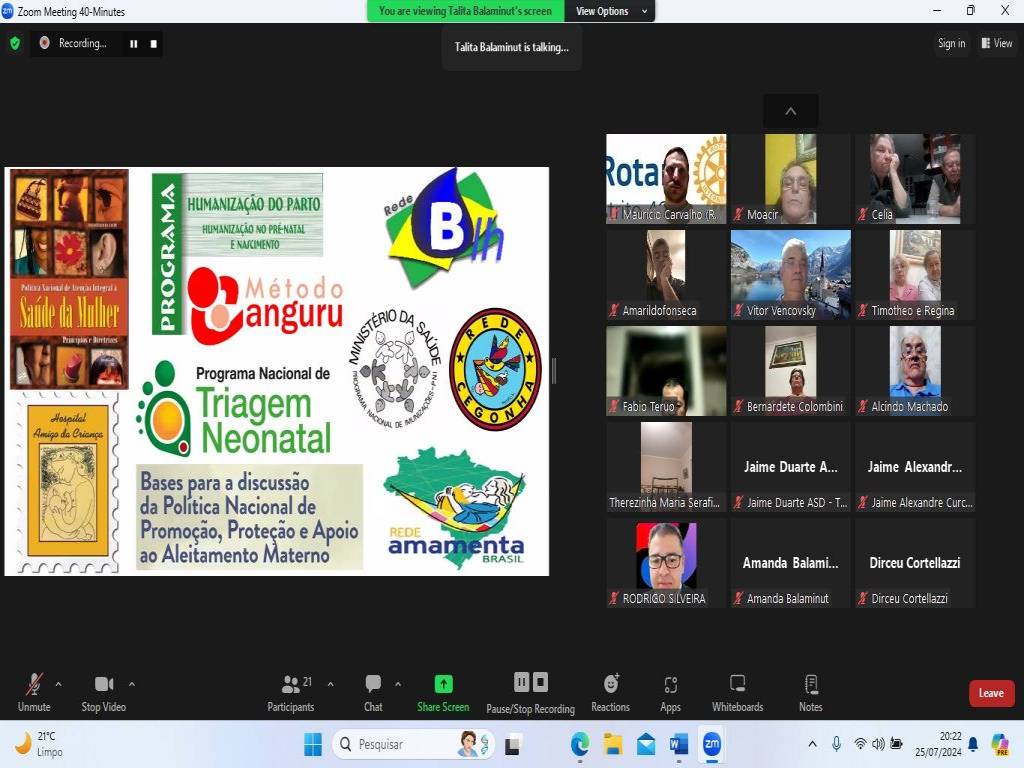This screenshot has width=1024, height=768.
Task: Expand audio options arrow beside Unmute
Action: coord(58,684)
